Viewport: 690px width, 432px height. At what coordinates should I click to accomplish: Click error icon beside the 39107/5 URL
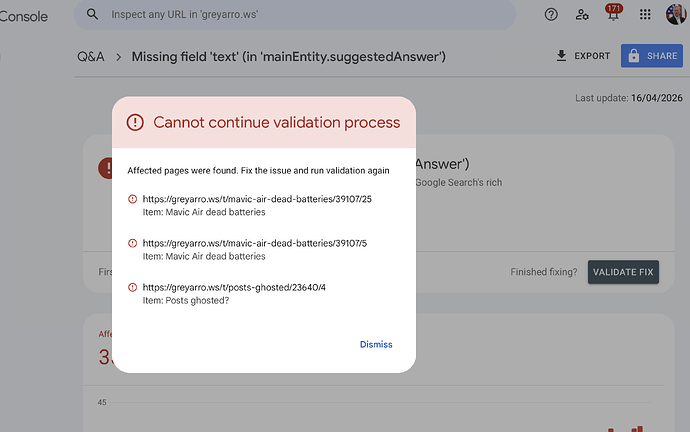point(132,243)
